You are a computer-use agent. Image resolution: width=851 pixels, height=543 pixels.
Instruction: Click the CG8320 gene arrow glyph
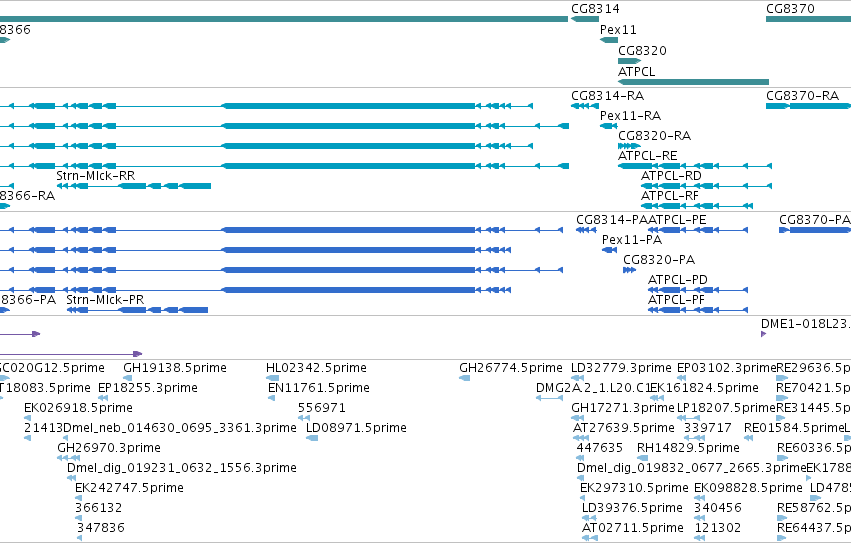(630, 61)
